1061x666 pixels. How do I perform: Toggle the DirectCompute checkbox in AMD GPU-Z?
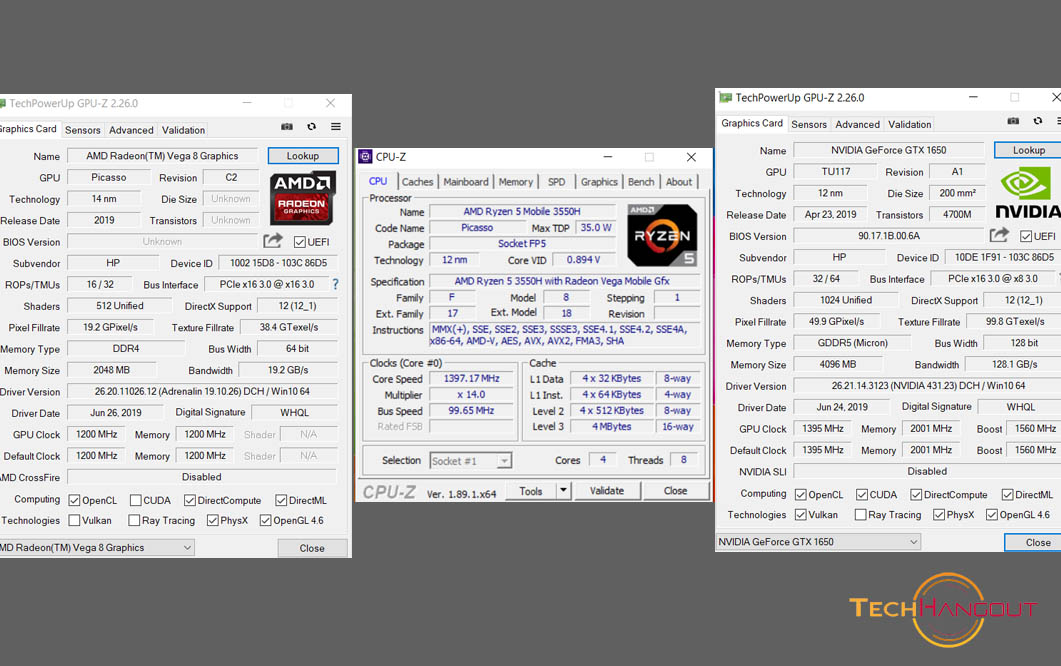pos(189,500)
